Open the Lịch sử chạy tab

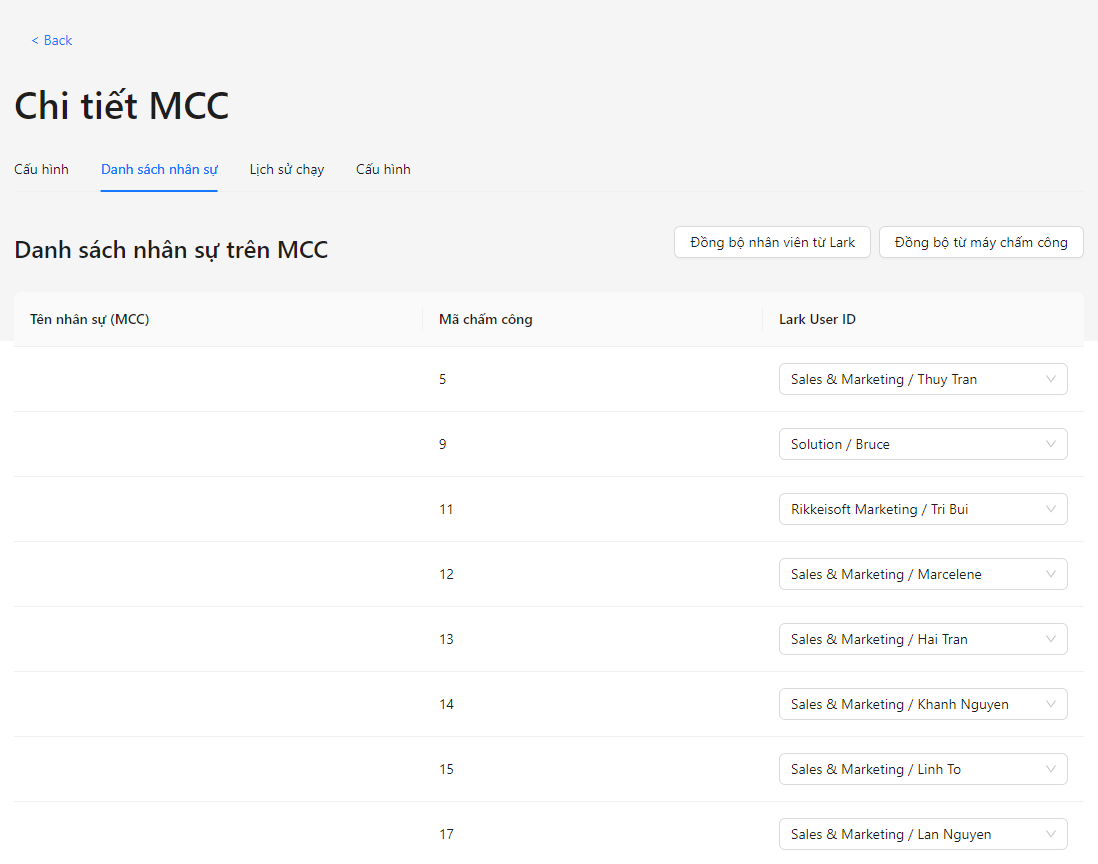coord(287,169)
